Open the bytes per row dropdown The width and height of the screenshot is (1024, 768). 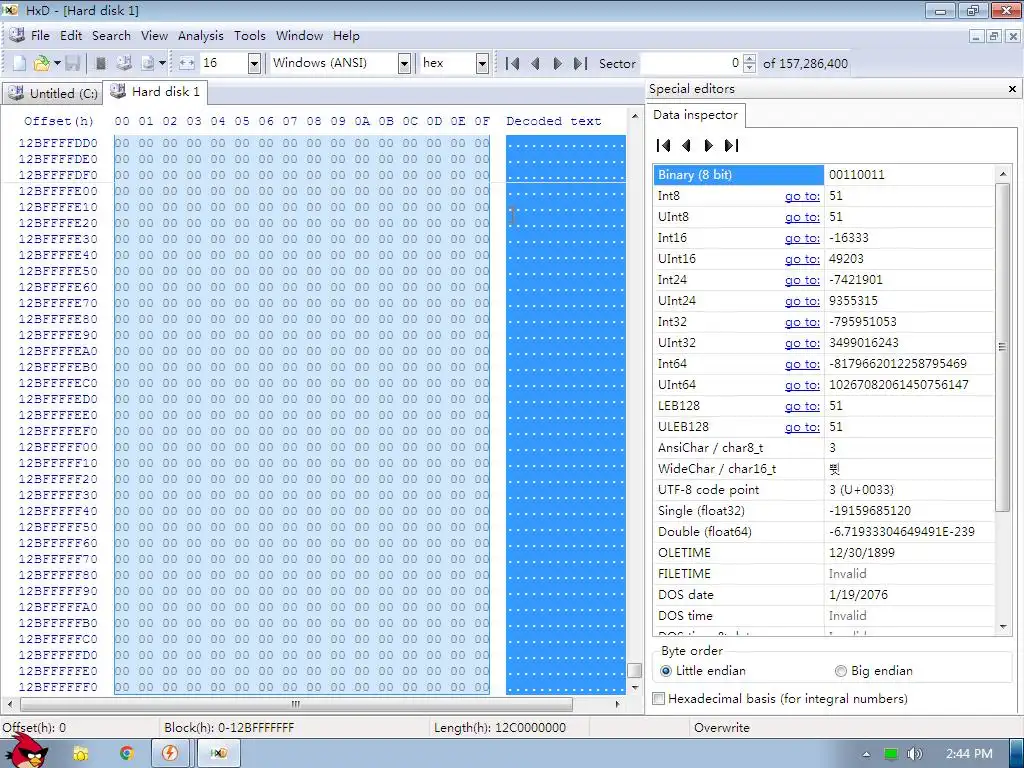point(255,63)
